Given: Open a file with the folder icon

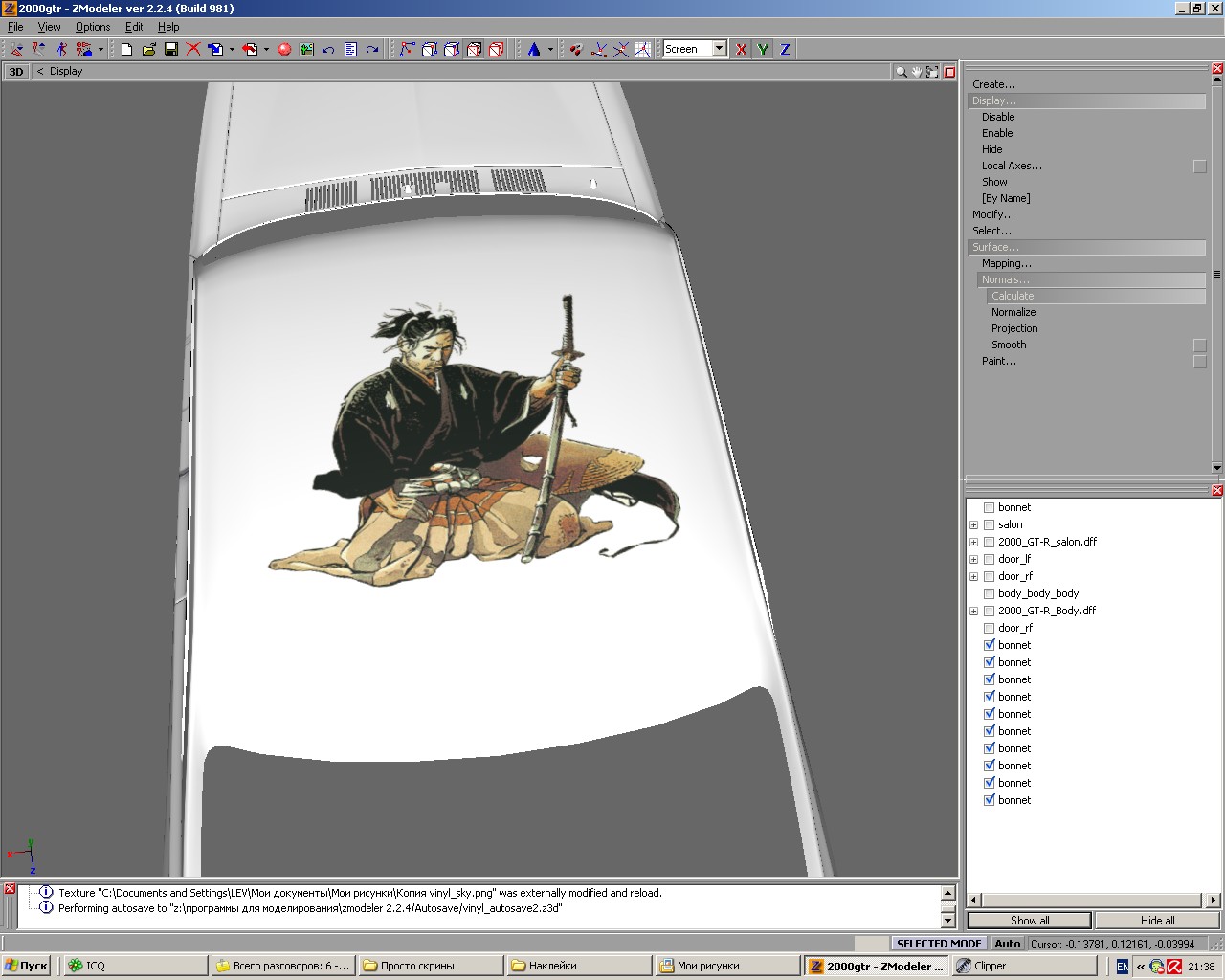Looking at the screenshot, I should [x=148, y=49].
